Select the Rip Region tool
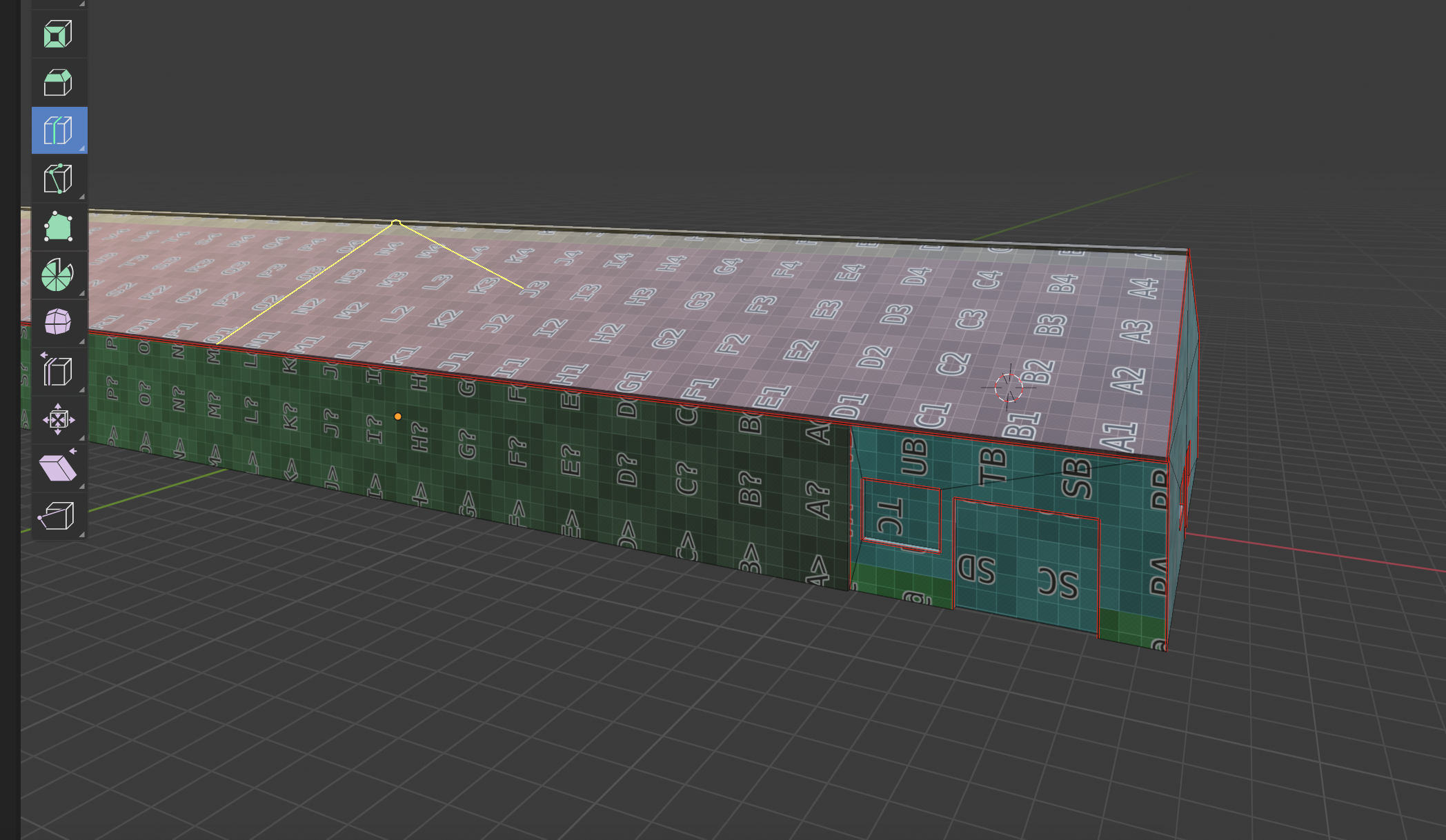 pos(59,515)
